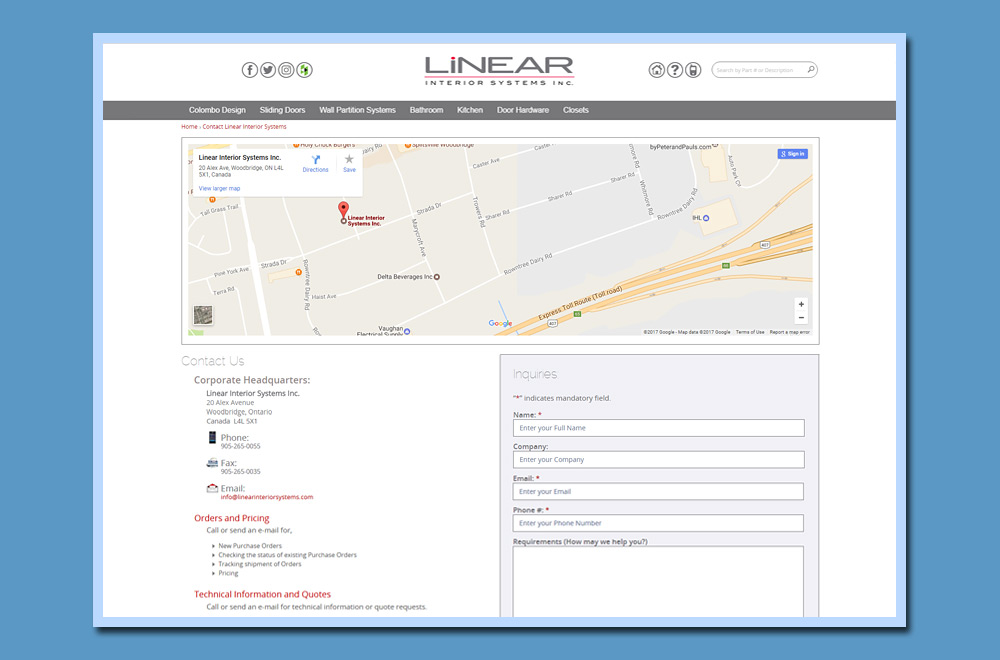Go to the Home breadcrumb link
1000x660 pixels.
[189, 127]
